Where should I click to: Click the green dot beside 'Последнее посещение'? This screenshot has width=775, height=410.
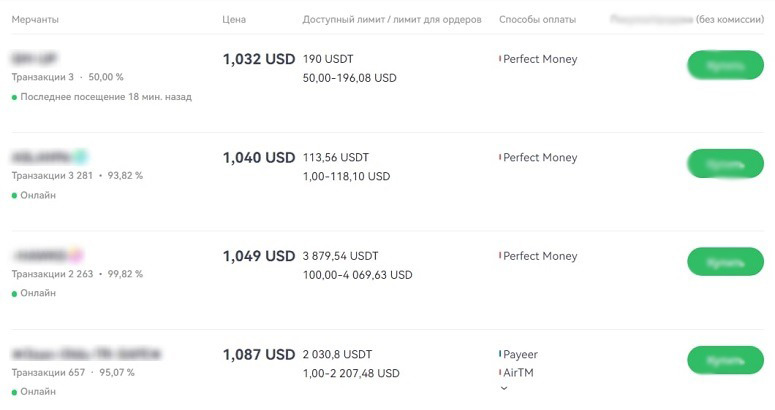tap(15, 98)
